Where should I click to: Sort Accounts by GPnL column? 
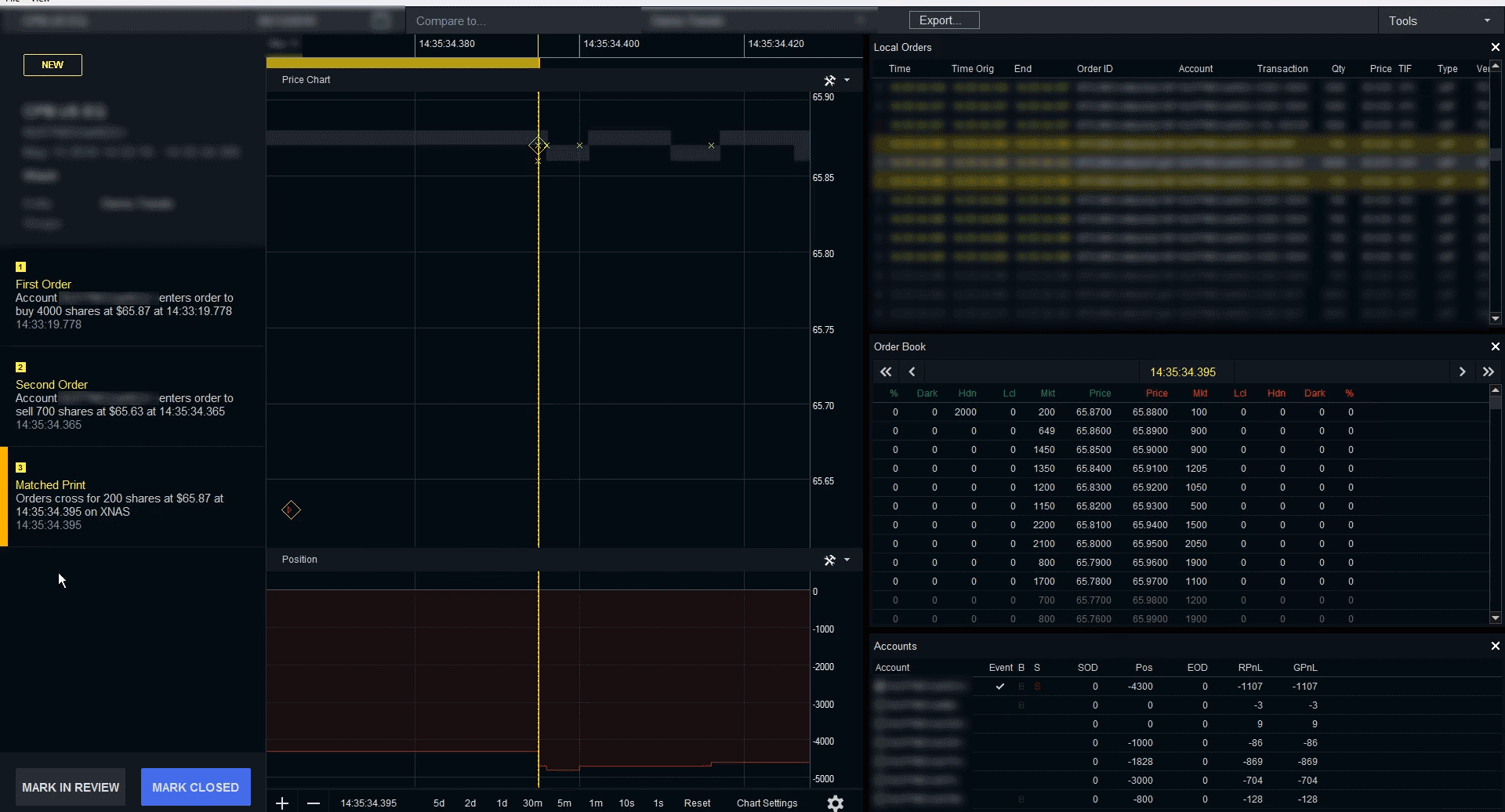coord(1305,668)
